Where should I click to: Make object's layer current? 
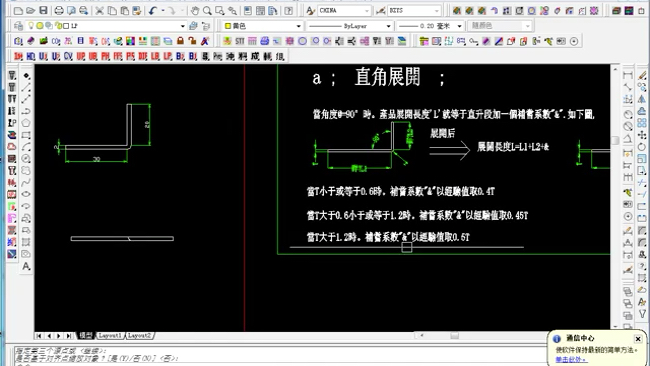[x=193, y=26]
